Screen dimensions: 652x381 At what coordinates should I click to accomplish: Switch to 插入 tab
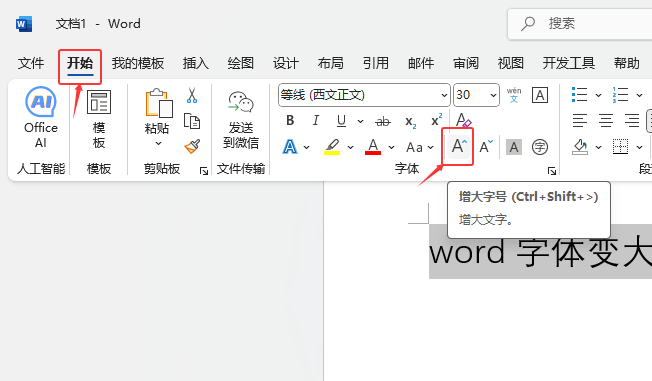click(195, 63)
